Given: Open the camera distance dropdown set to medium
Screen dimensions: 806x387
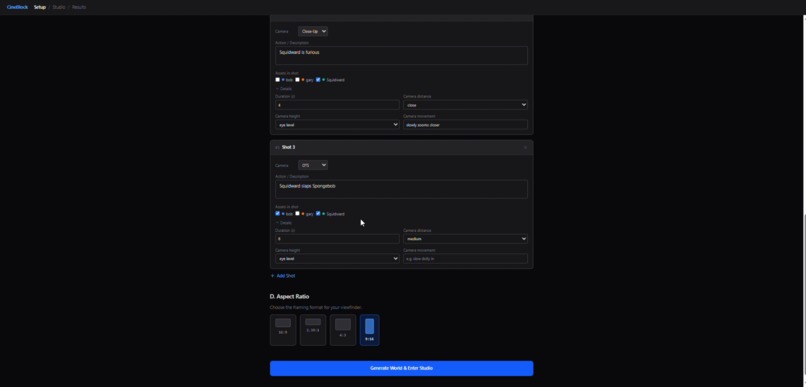Looking at the screenshot, I should [x=465, y=239].
